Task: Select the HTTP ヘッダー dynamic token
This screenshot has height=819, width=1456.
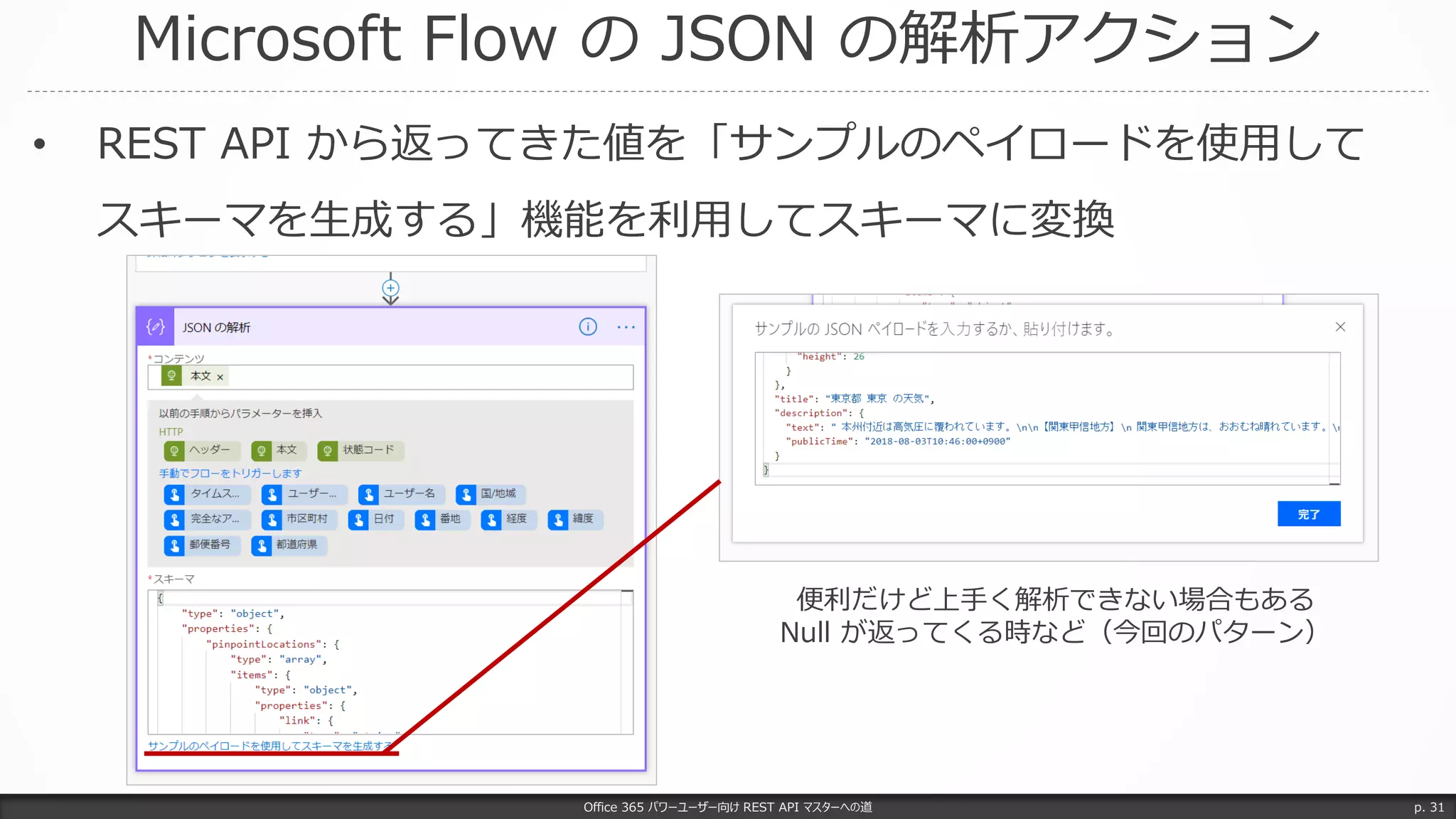Action: click(202, 451)
